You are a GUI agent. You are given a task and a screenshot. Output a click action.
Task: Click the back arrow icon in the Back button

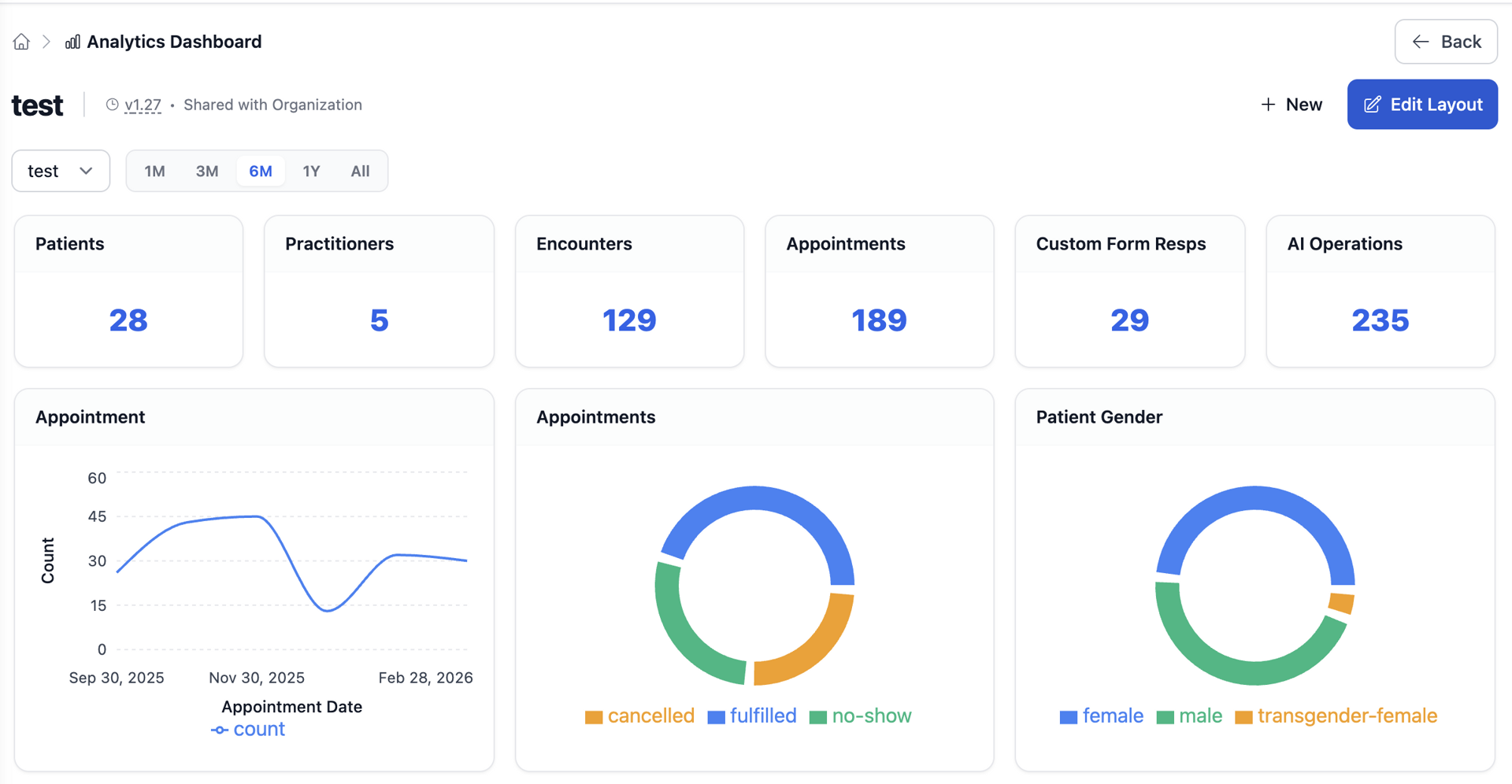(1421, 41)
